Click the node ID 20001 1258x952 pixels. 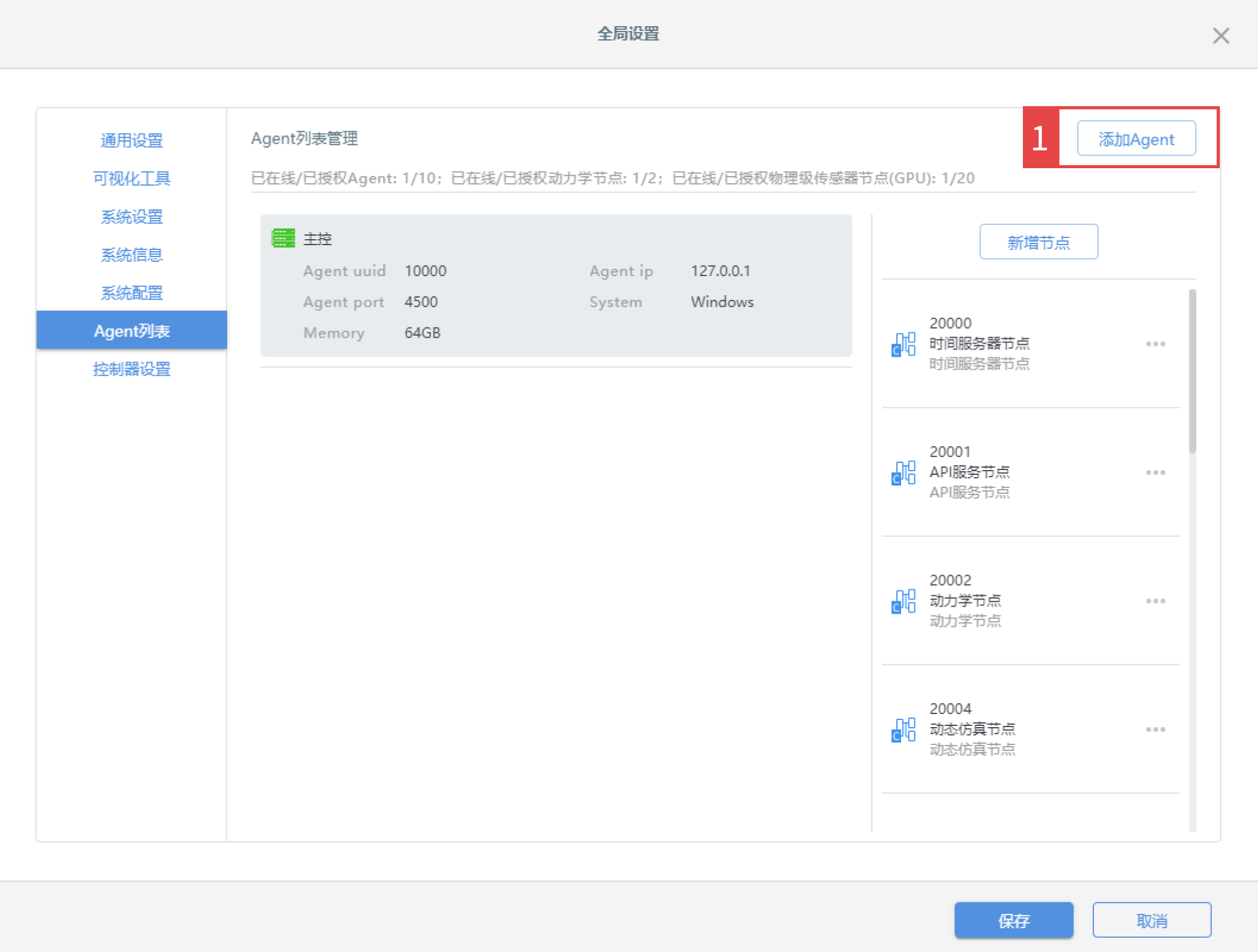point(950,452)
